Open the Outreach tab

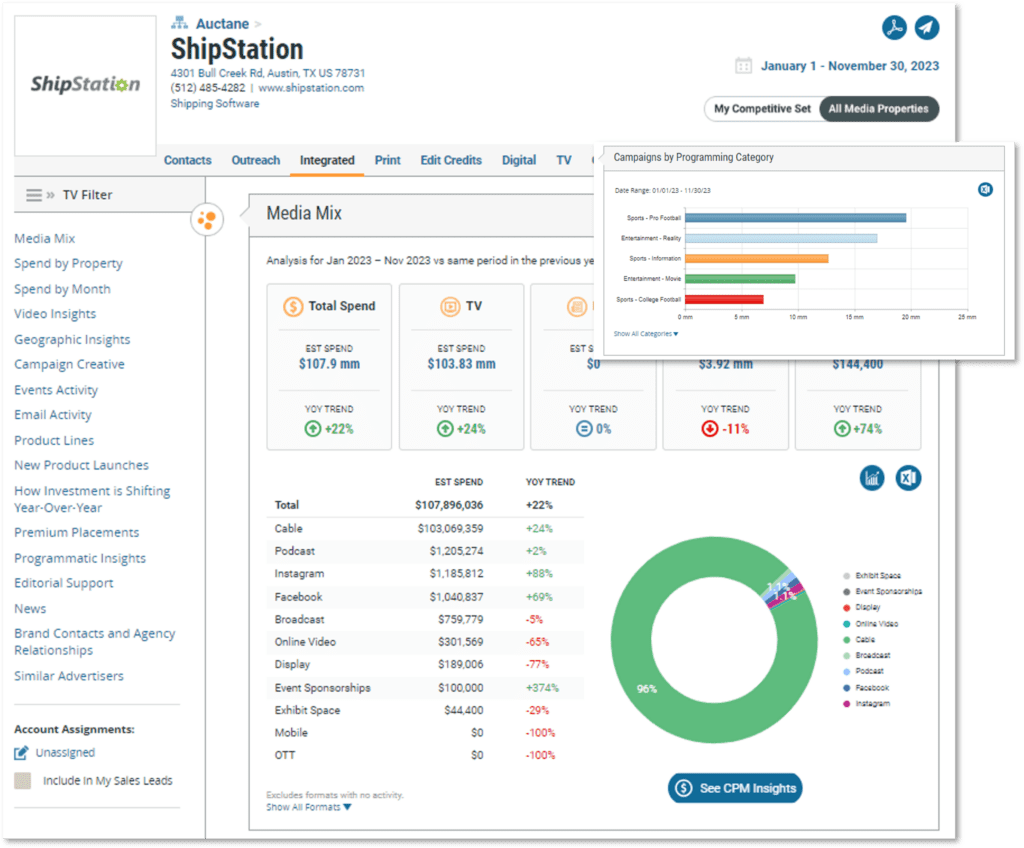(255, 160)
